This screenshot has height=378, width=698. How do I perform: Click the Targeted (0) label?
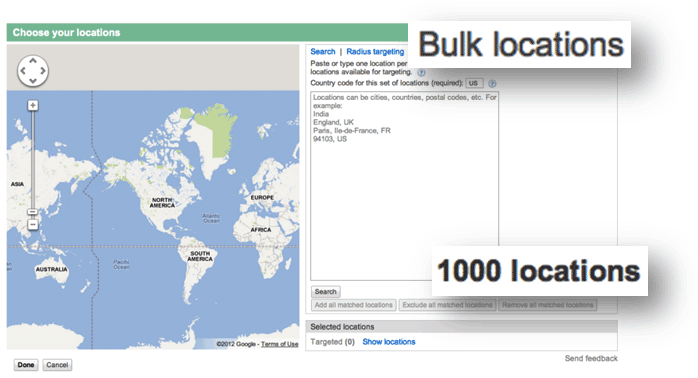[333, 342]
